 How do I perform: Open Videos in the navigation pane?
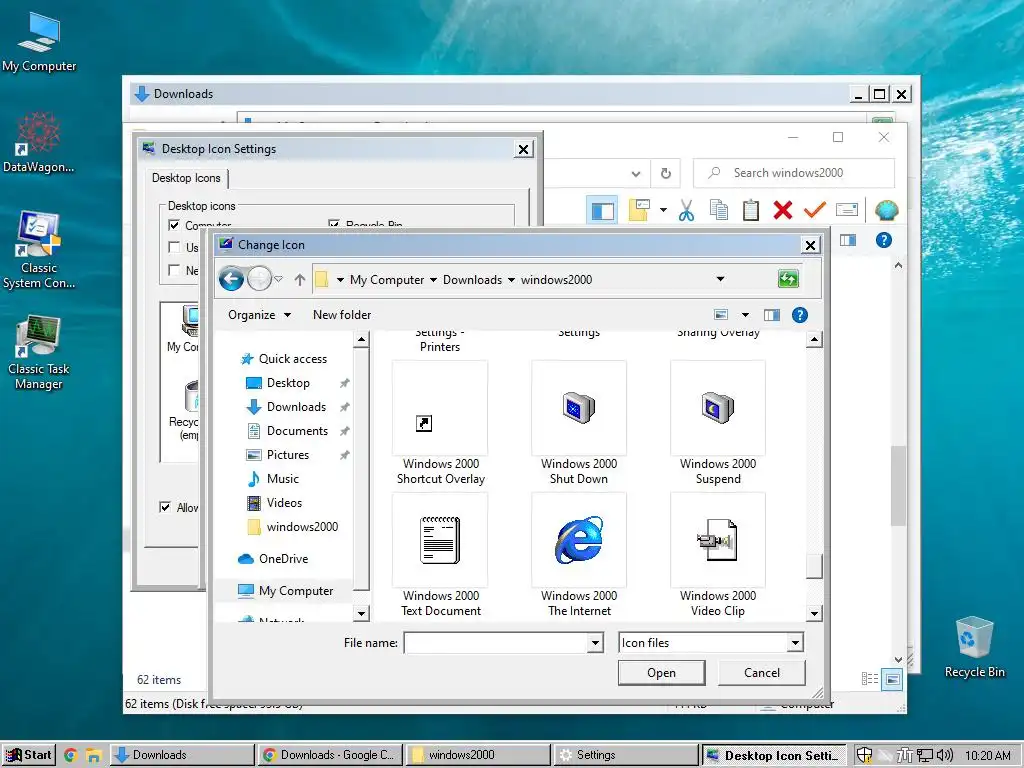284,503
